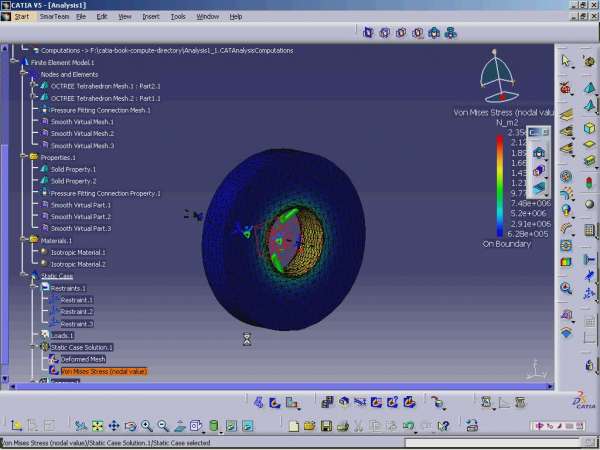Collapse the Nodes and Elements node
The image size is (600, 450).
pos(24,73)
